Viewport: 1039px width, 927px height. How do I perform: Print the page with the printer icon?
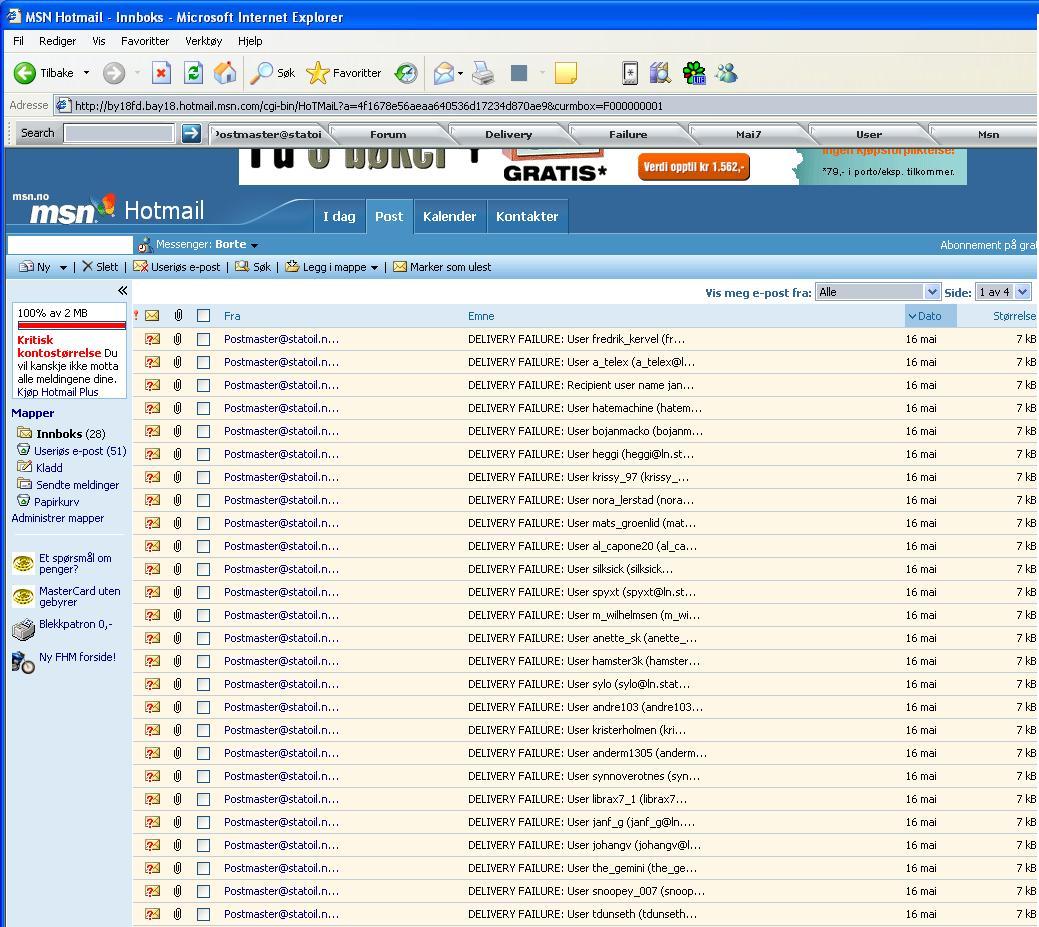[483, 73]
